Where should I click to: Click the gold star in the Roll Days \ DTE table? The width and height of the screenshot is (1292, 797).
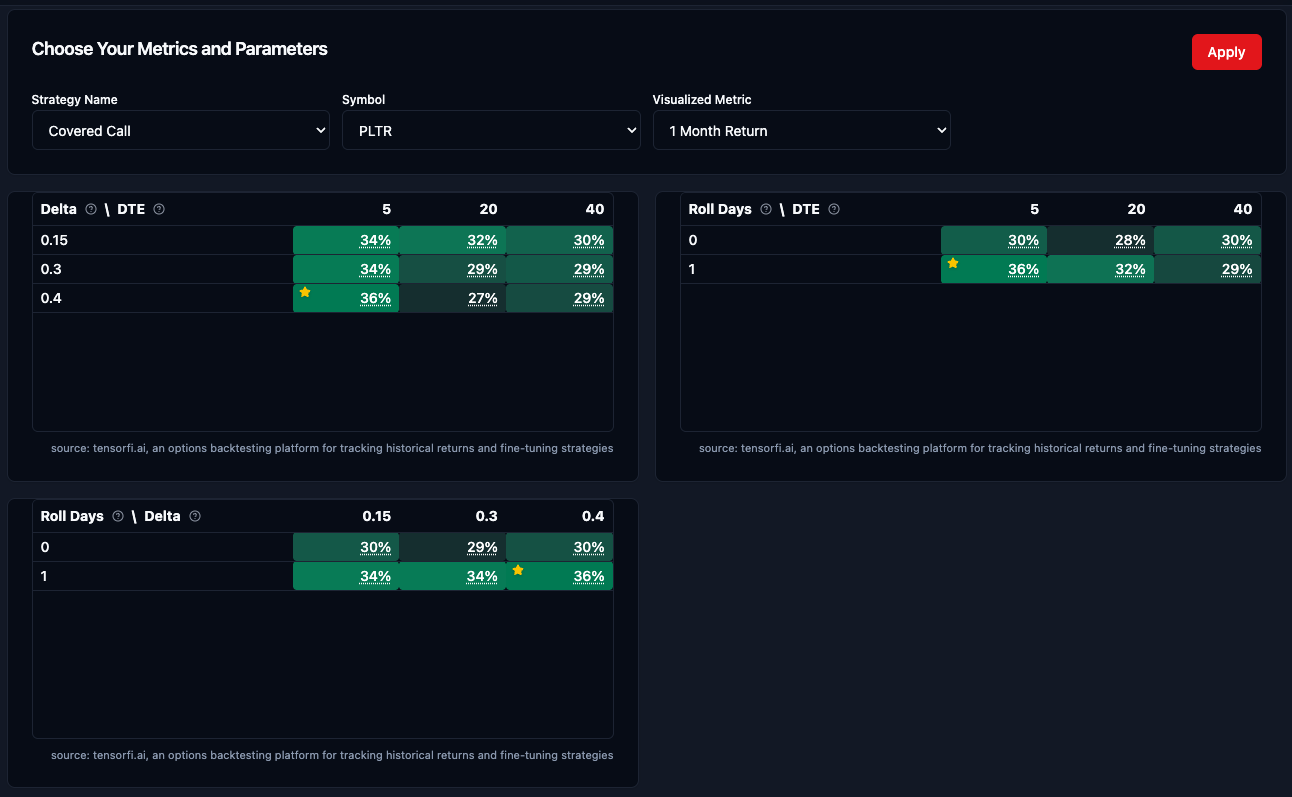click(x=953, y=263)
